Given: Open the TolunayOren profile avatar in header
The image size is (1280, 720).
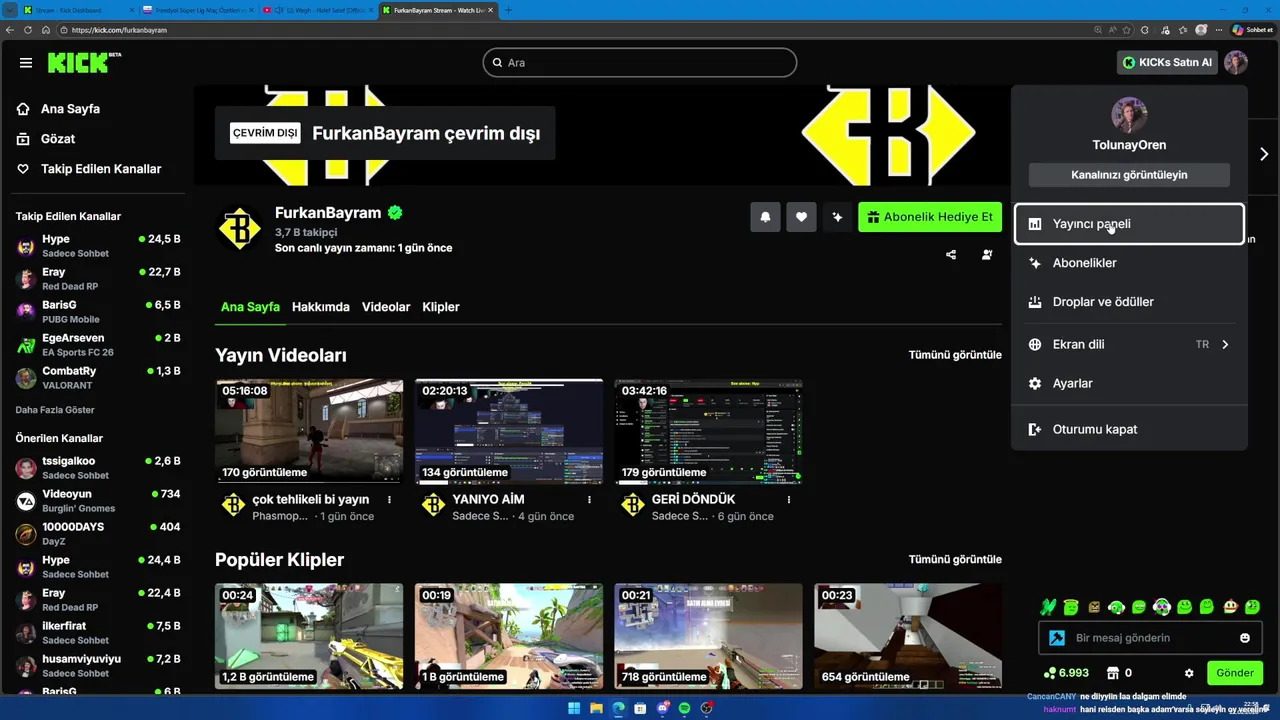Looking at the screenshot, I should (1236, 62).
